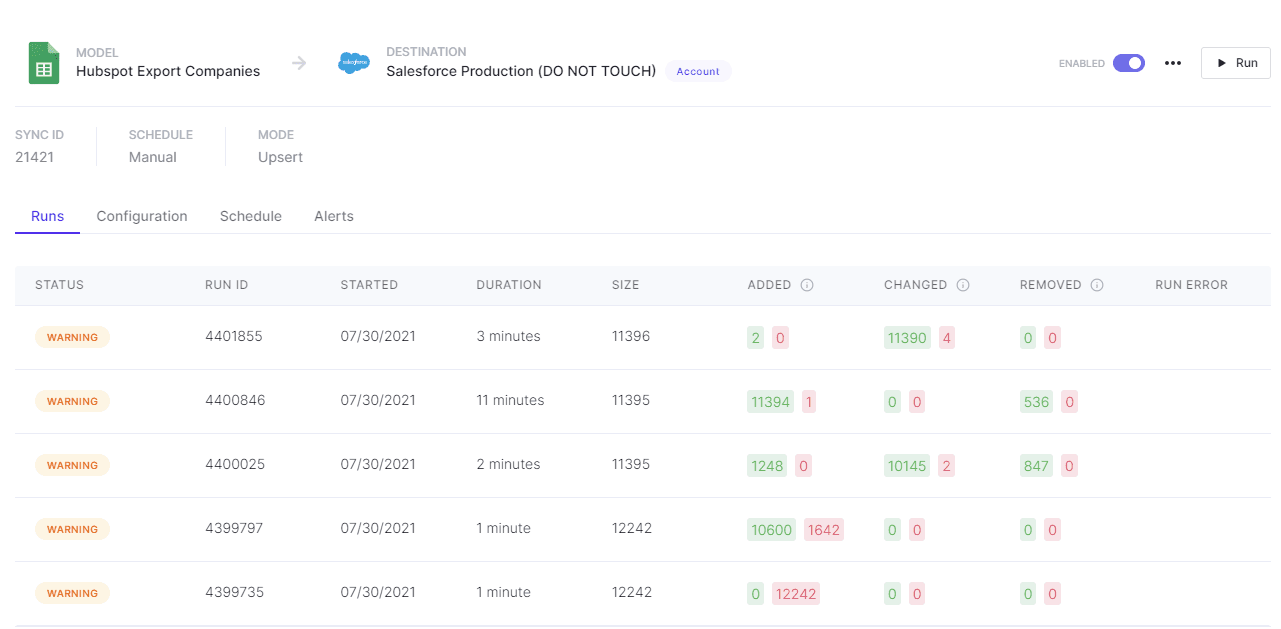Go to the Alerts tab
Screen dimensions: 1281x629
(334, 216)
